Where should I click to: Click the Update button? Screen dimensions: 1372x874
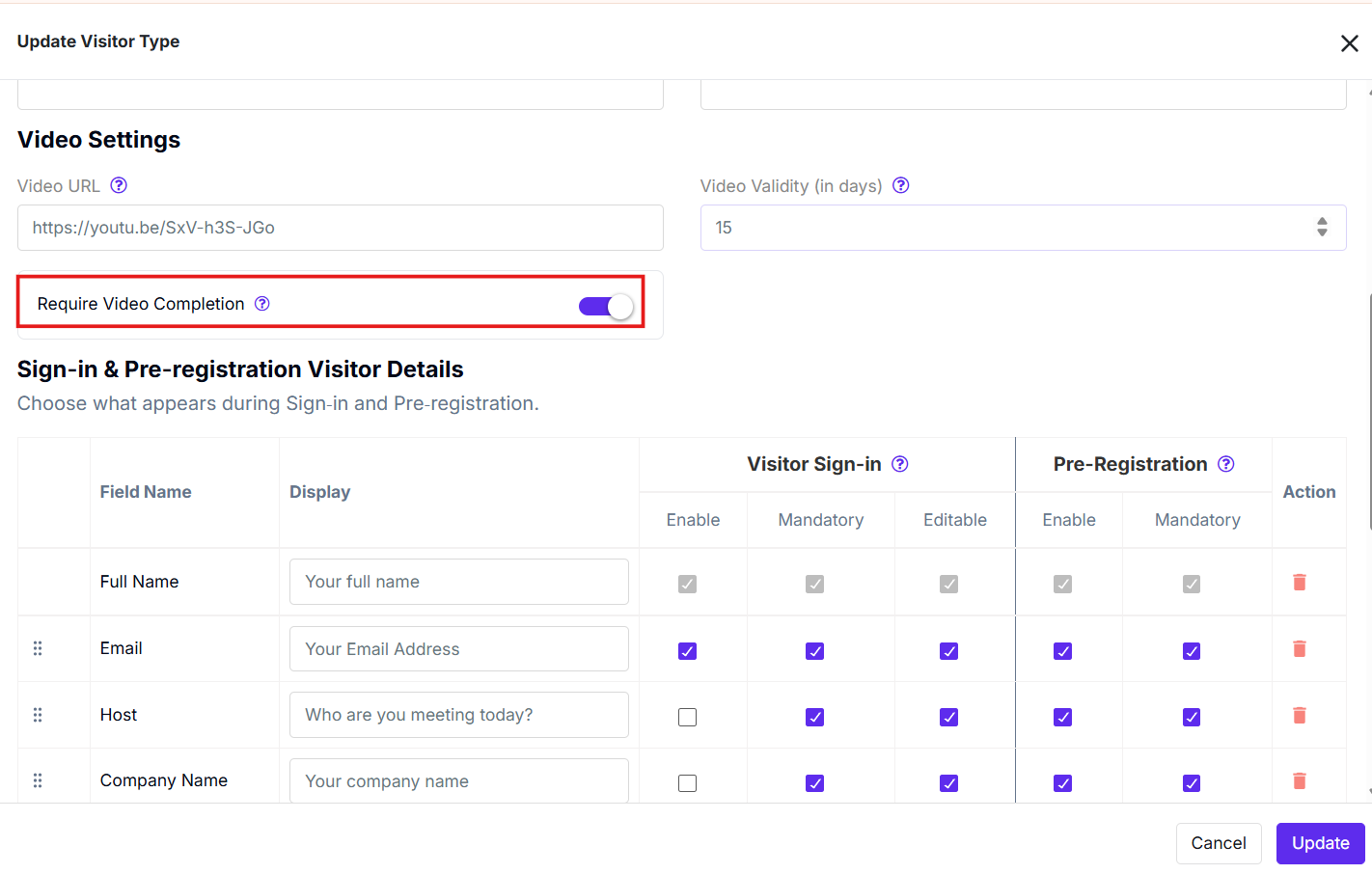[1321, 843]
